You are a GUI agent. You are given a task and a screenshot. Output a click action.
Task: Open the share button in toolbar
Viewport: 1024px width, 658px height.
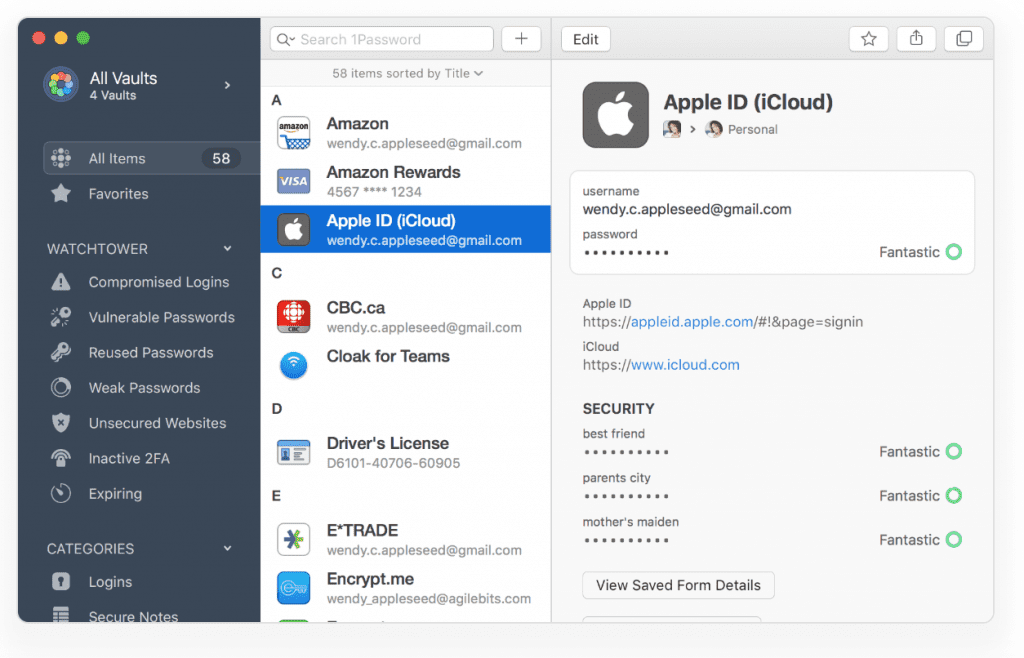click(916, 39)
